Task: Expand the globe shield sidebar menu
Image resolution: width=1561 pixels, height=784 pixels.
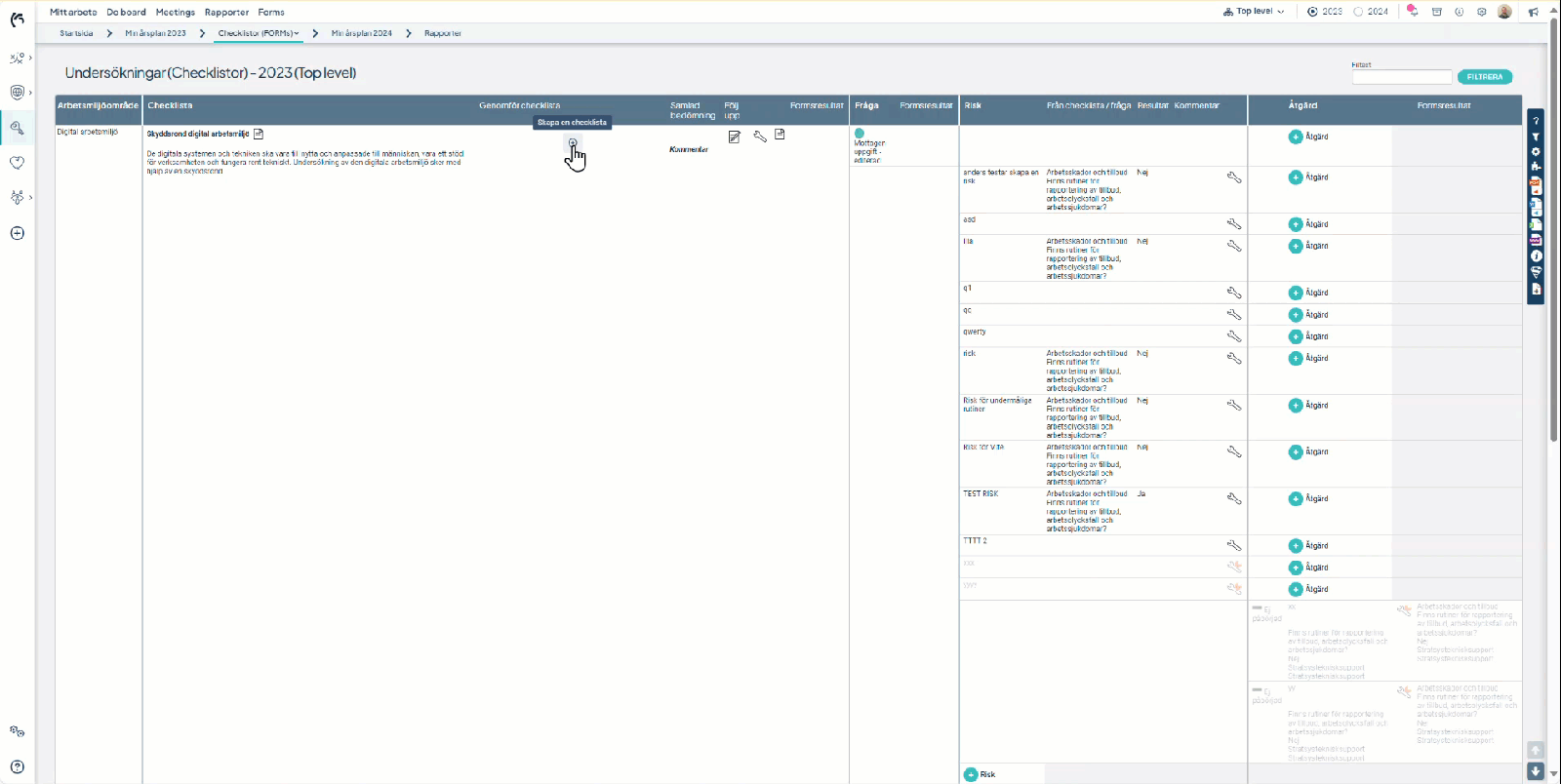Action: 18,93
